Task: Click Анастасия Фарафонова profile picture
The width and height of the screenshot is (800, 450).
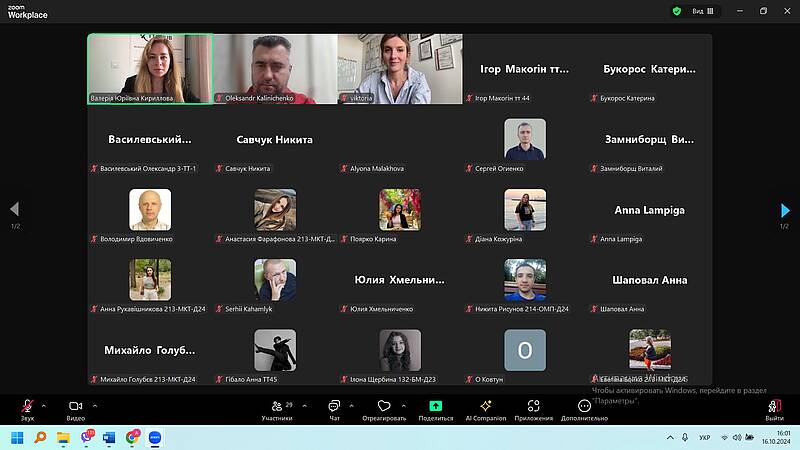Action: pos(275,209)
